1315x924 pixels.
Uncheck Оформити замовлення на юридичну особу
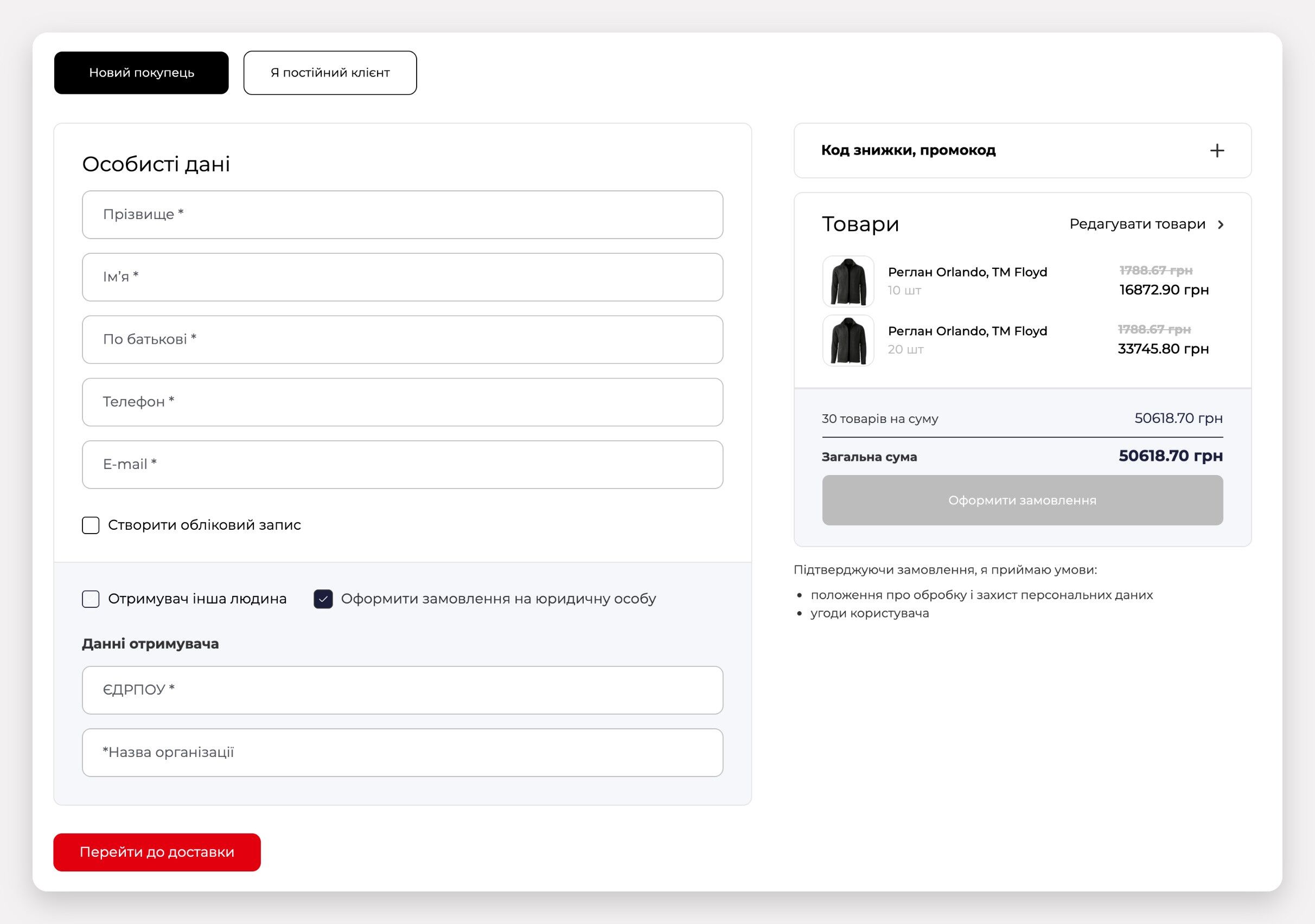point(323,599)
